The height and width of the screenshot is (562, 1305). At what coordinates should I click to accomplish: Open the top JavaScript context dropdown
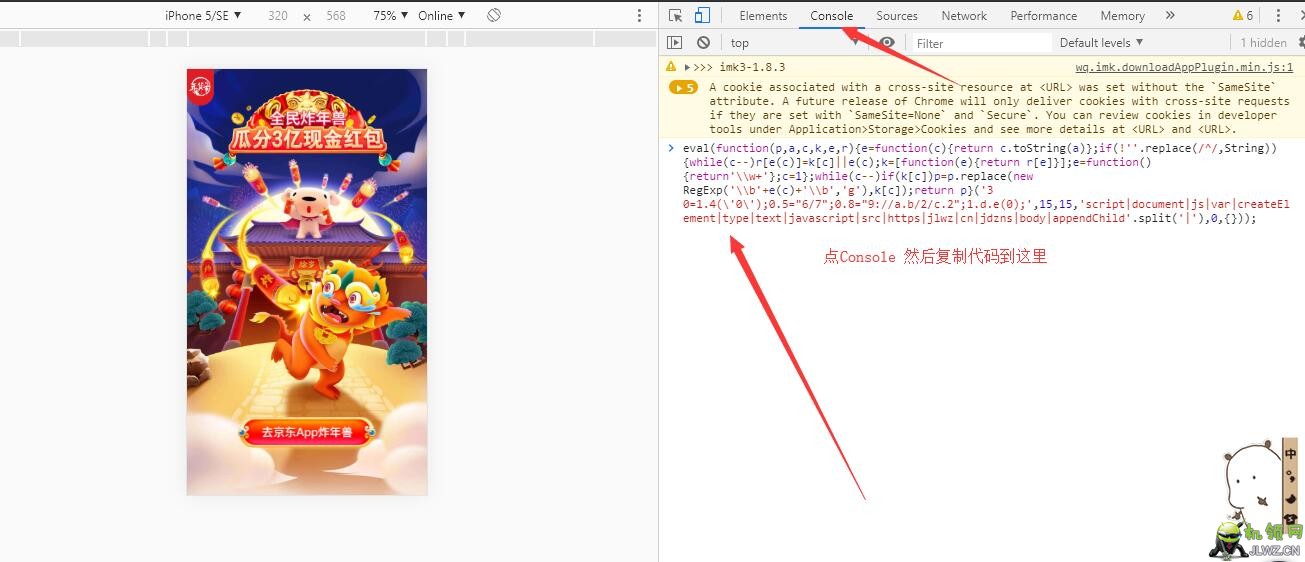point(795,43)
